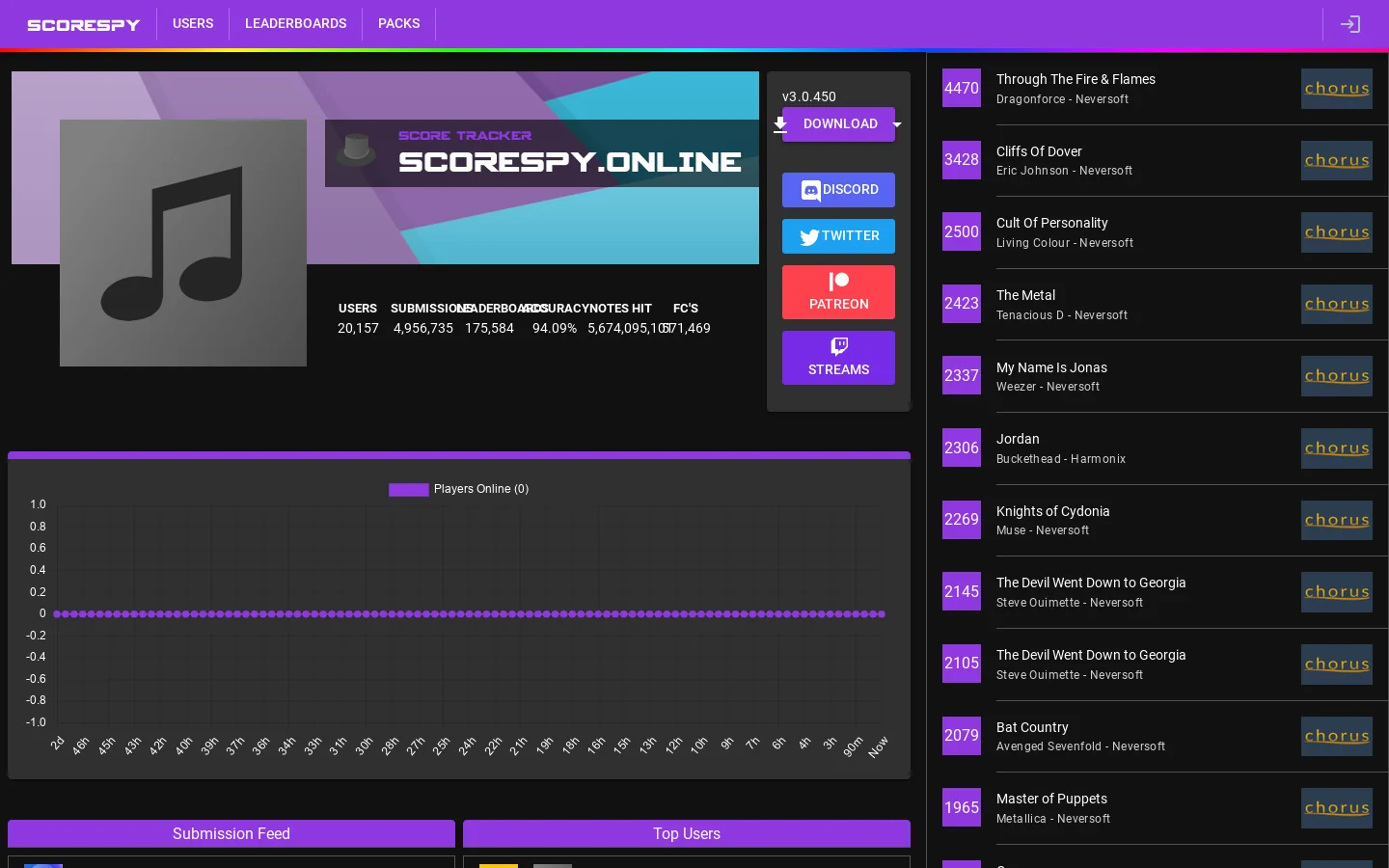1389x868 pixels.
Task: Click the chorus icon for The Metal
Action: tap(1336, 305)
